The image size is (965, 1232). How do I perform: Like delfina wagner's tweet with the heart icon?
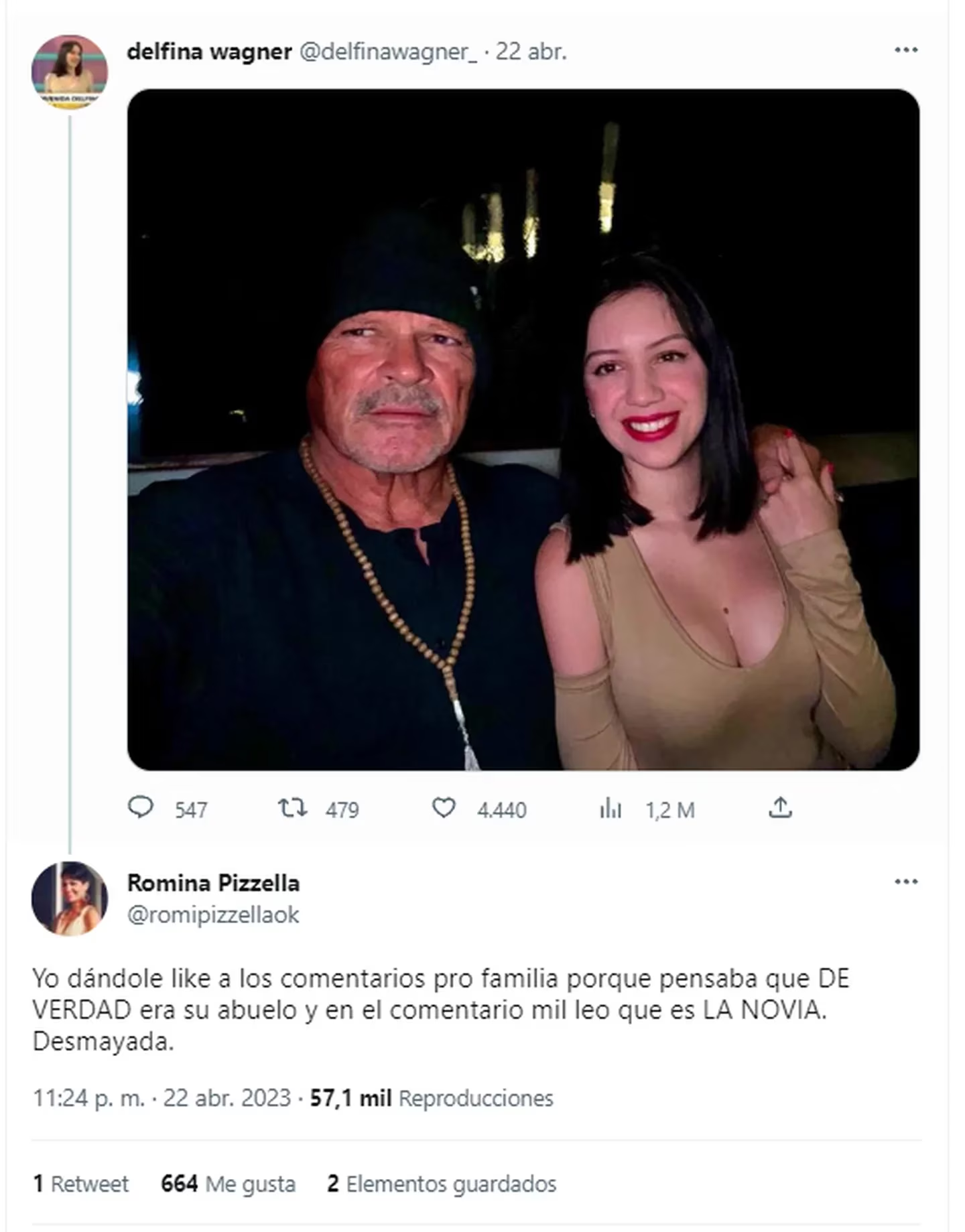pyautogui.click(x=444, y=808)
